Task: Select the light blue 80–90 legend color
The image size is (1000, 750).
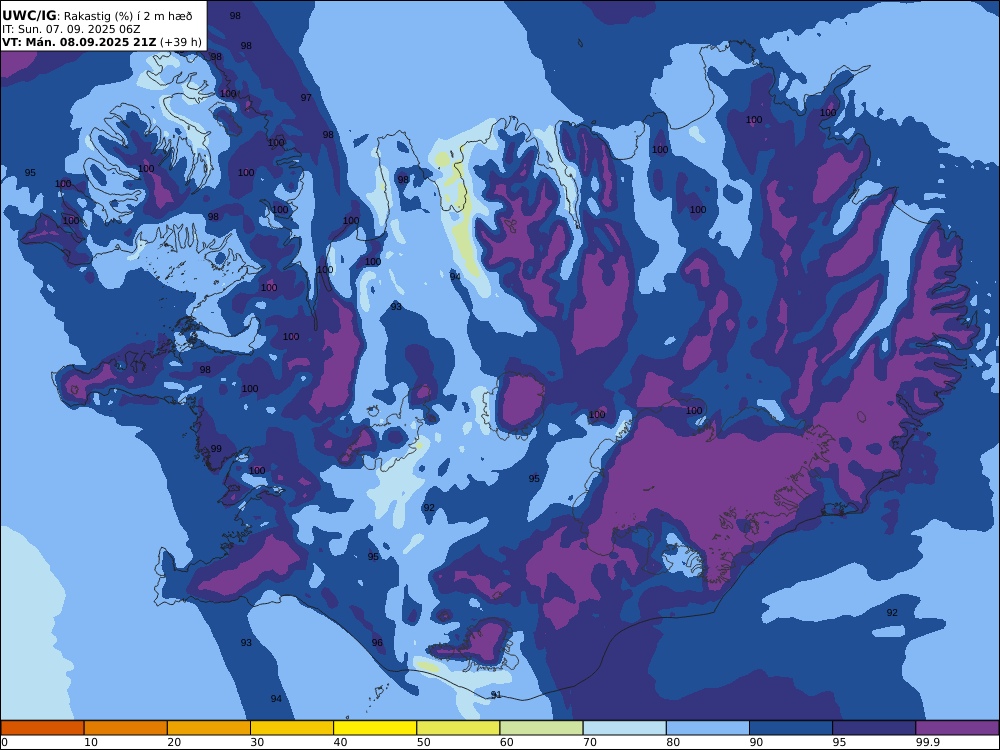Action: [x=708, y=728]
